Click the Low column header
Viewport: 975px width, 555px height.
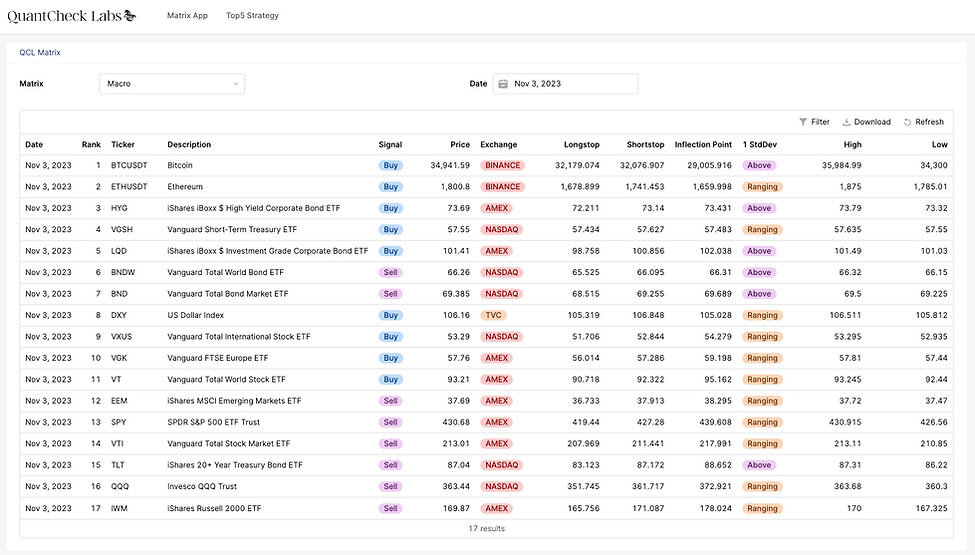pos(940,144)
